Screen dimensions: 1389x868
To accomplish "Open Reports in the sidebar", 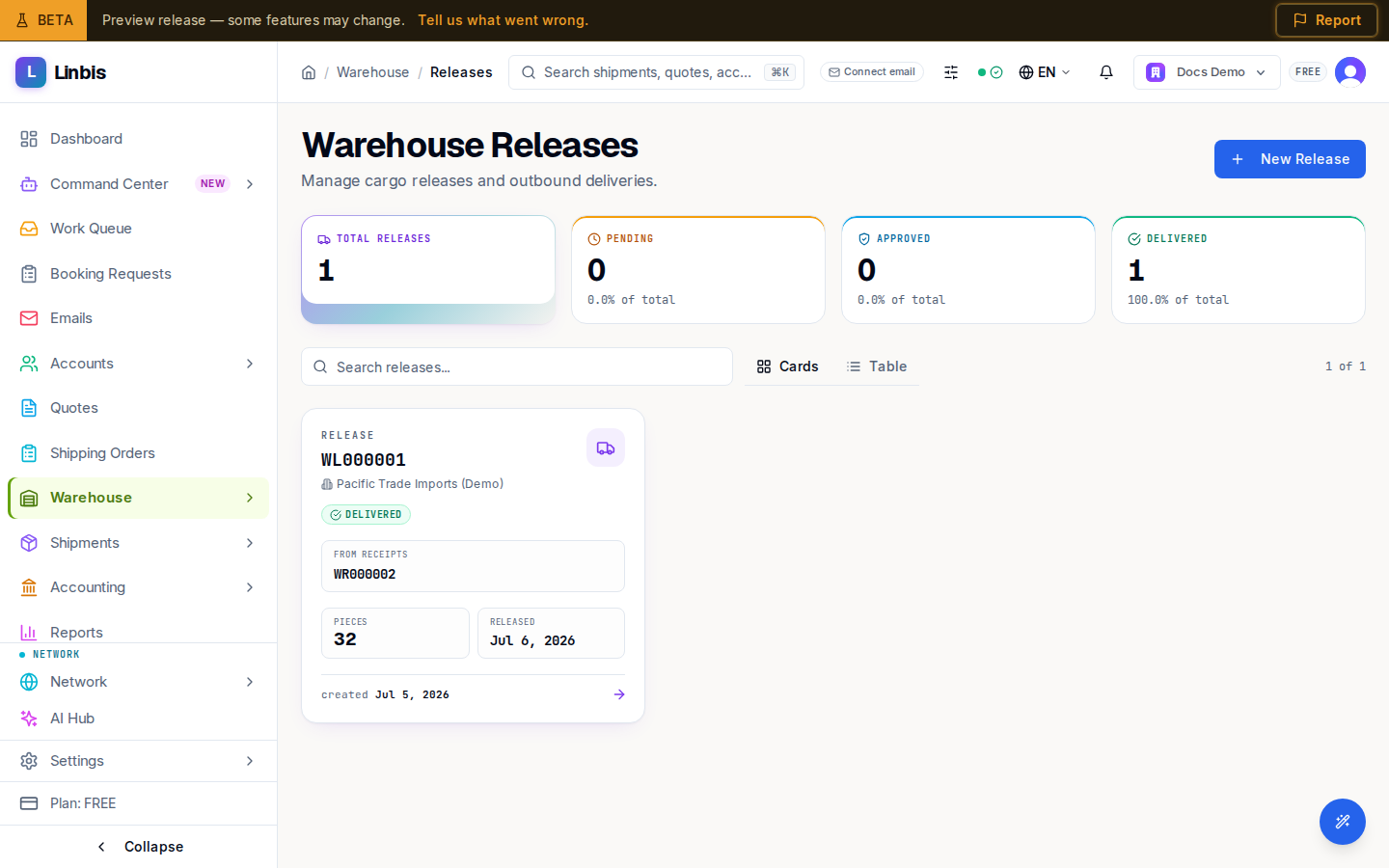I will tap(138, 632).
